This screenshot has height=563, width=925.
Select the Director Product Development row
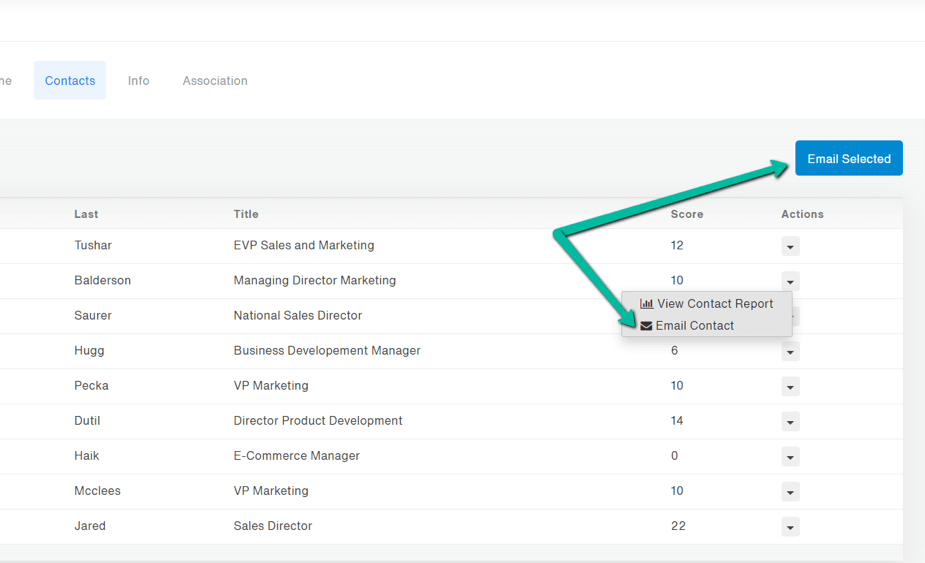tap(318, 421)
